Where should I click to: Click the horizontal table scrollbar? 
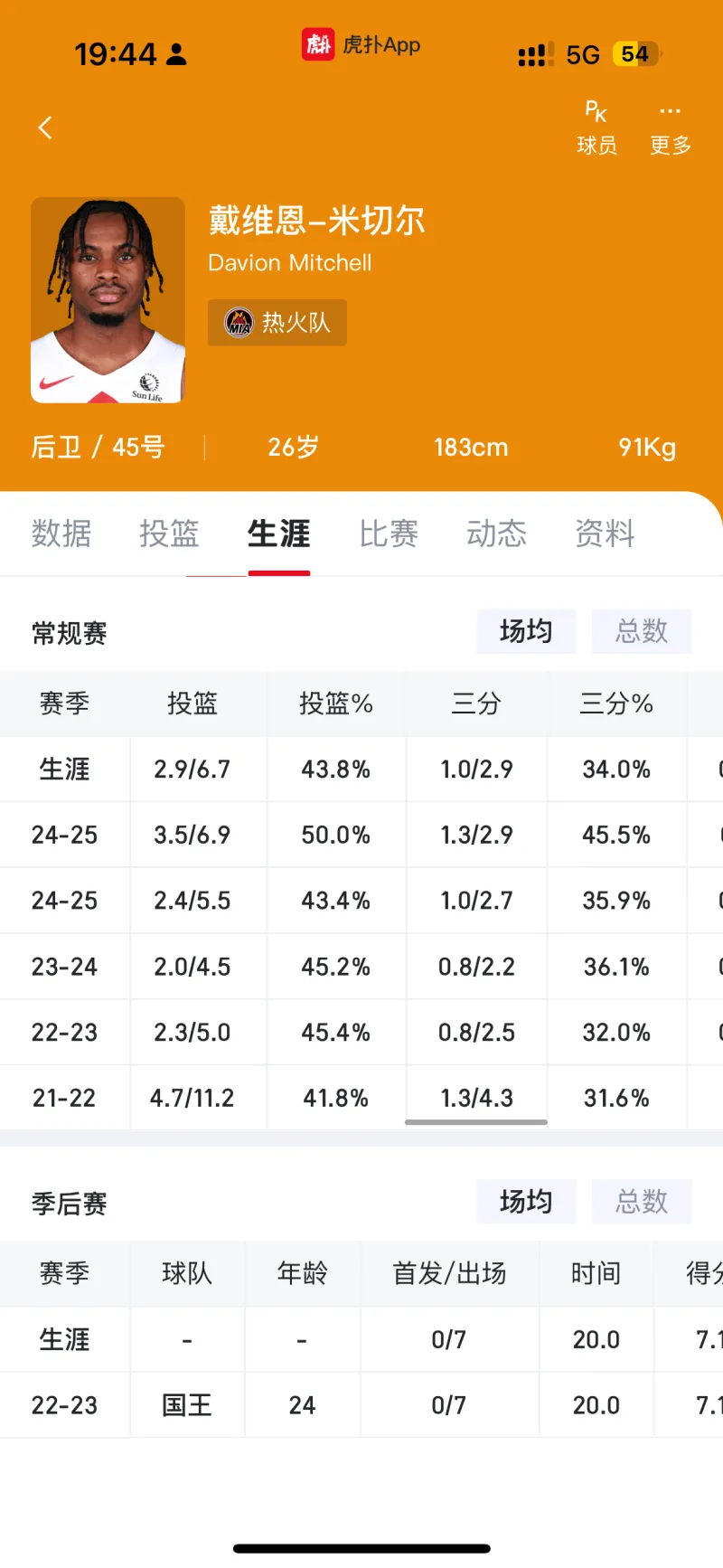click(476, 1122)
